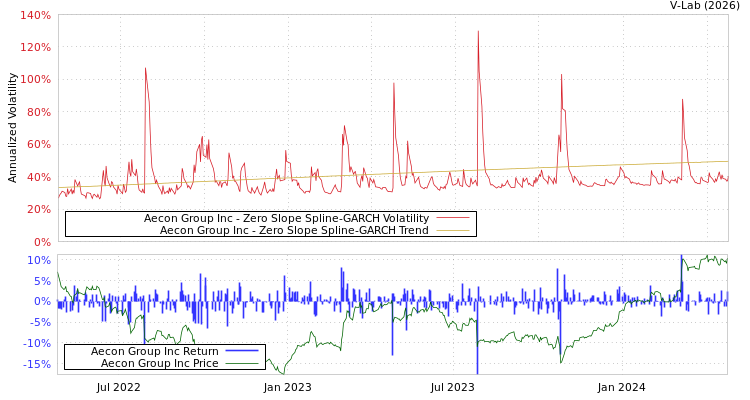
Task: Click the 100% tick label on volatility axis
Action: tap(35, 80)
